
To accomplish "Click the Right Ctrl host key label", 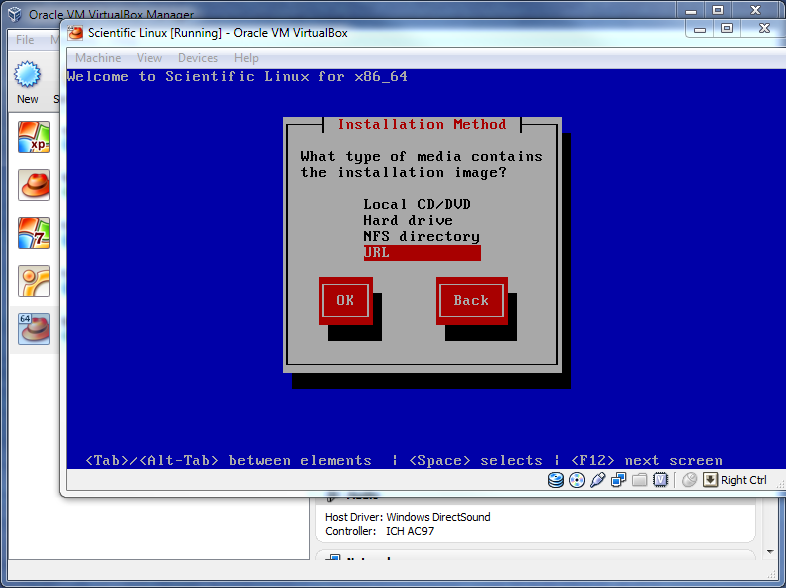I will [x=744, y=480].
